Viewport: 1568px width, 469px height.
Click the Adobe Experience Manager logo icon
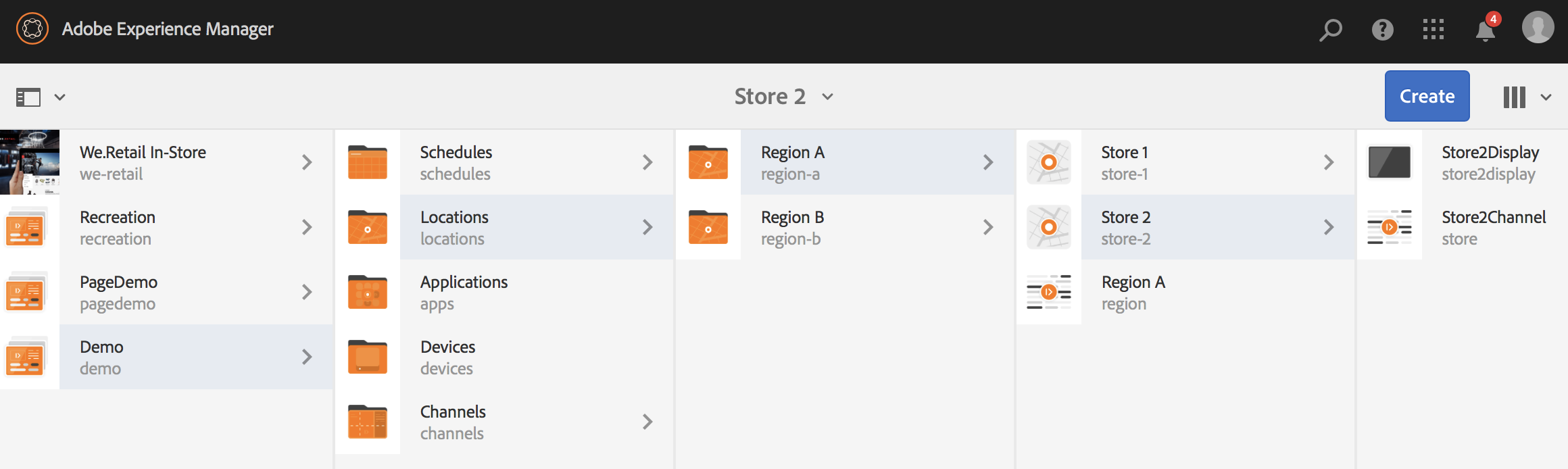click(32, 29)
